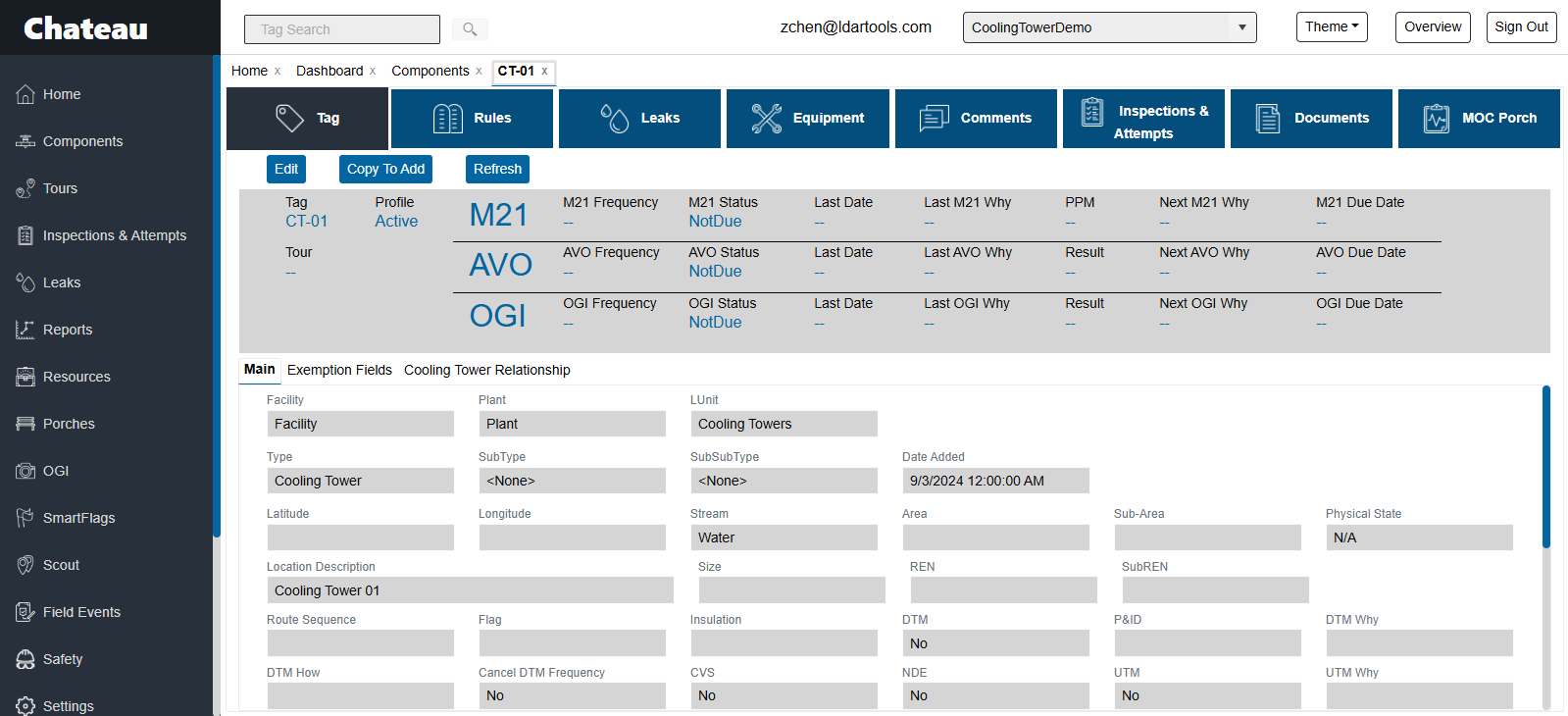
Task: Open OGI camera sidebar item
Action: pyautogui.click(x=55, y=471)
